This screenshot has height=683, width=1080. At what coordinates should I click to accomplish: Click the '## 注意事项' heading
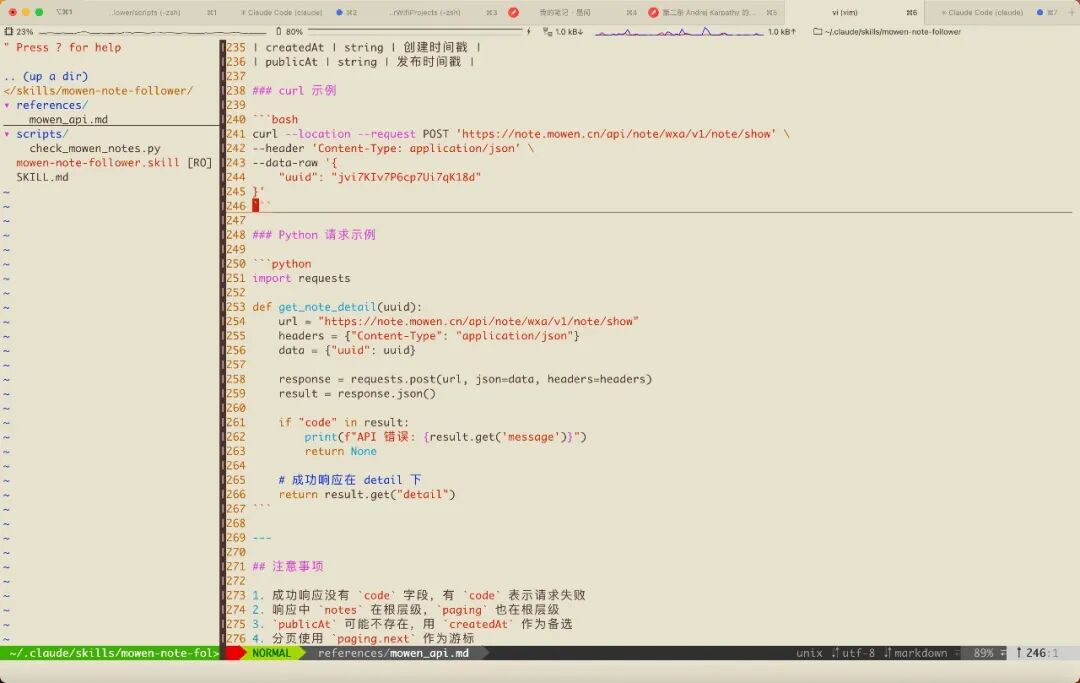pyautogui.click(x=287, y=566)
